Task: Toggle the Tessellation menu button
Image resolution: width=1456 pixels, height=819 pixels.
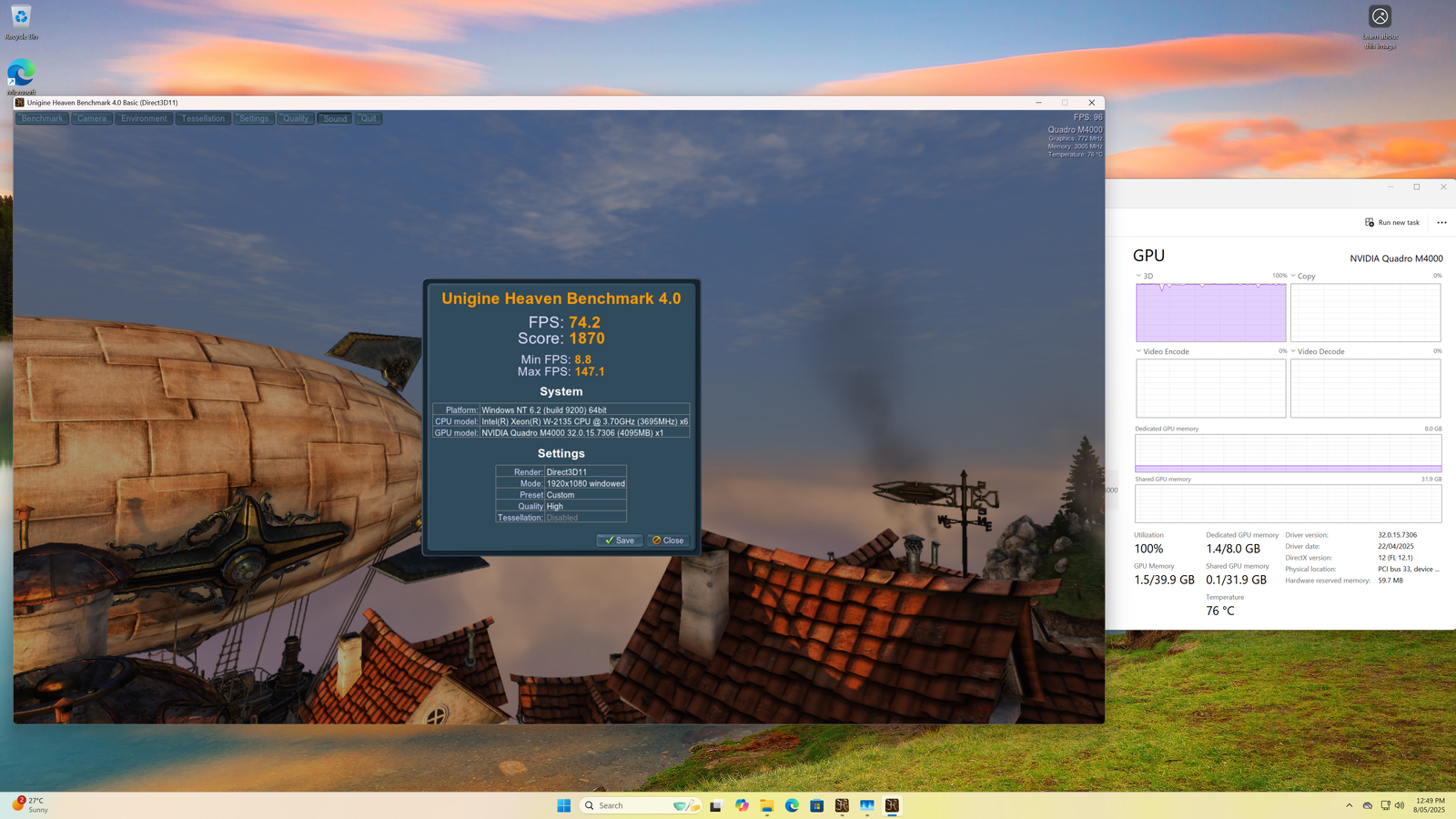Action: click(203, 118)
